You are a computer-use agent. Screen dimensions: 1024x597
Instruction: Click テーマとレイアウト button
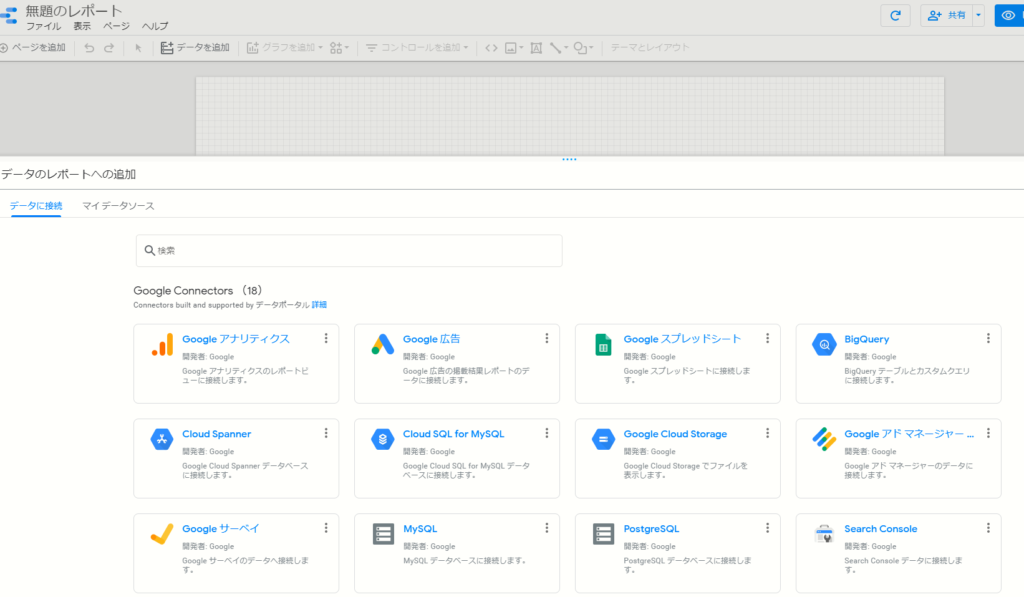[x=650, y=48]
